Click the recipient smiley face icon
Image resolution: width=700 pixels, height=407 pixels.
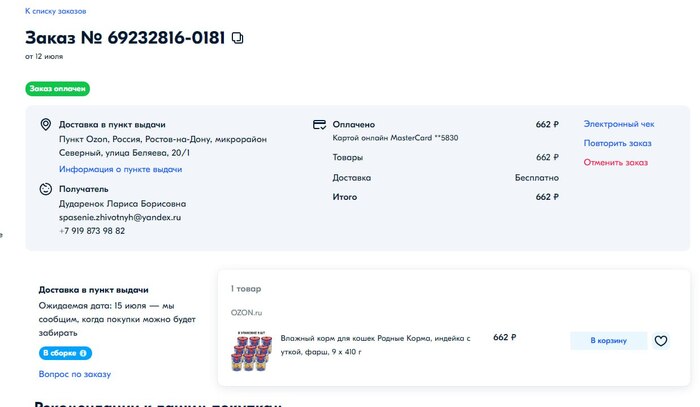coord(45,189)
